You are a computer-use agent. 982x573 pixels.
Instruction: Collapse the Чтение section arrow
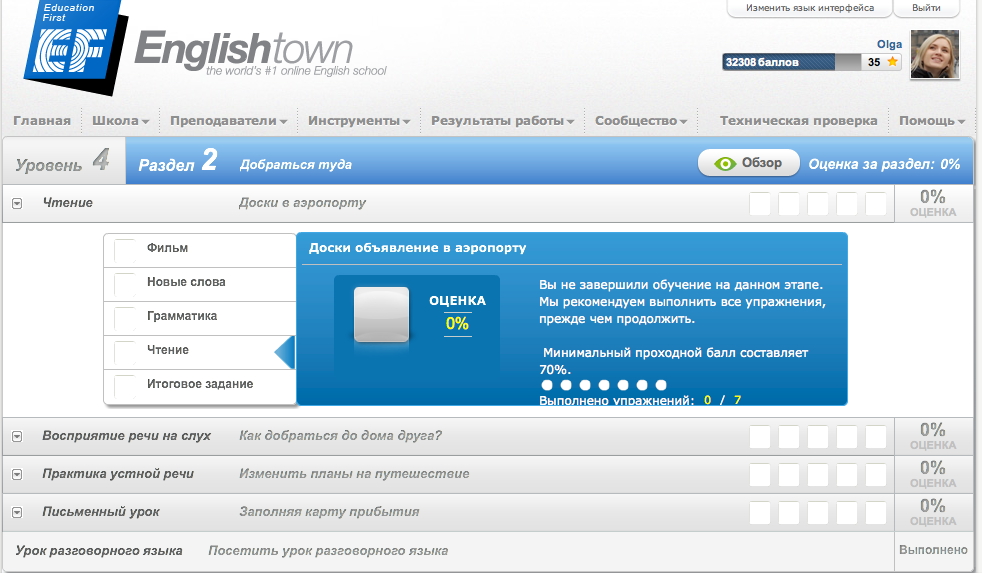pos(18,204)
